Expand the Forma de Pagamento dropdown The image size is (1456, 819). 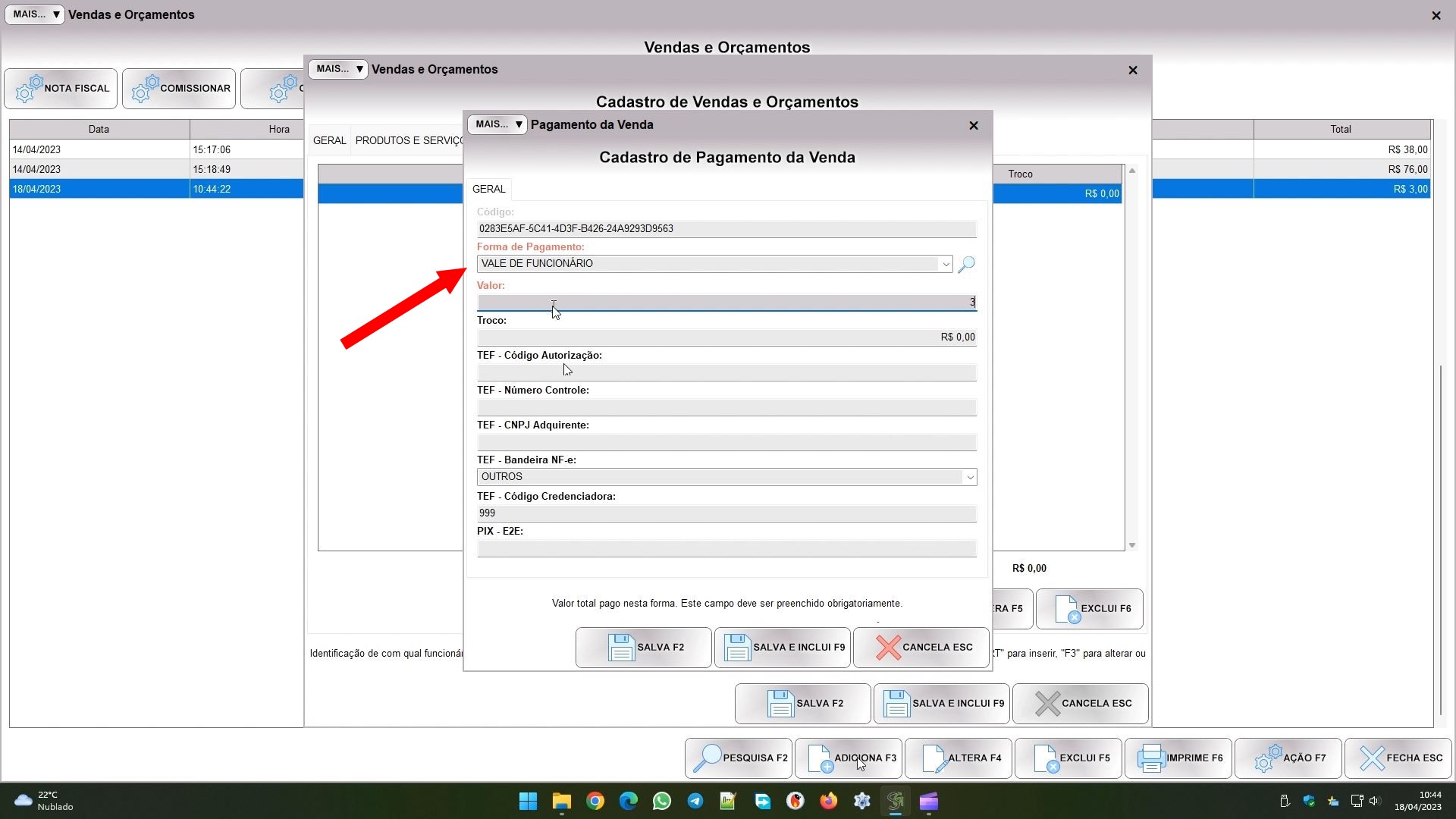[946, 264]
